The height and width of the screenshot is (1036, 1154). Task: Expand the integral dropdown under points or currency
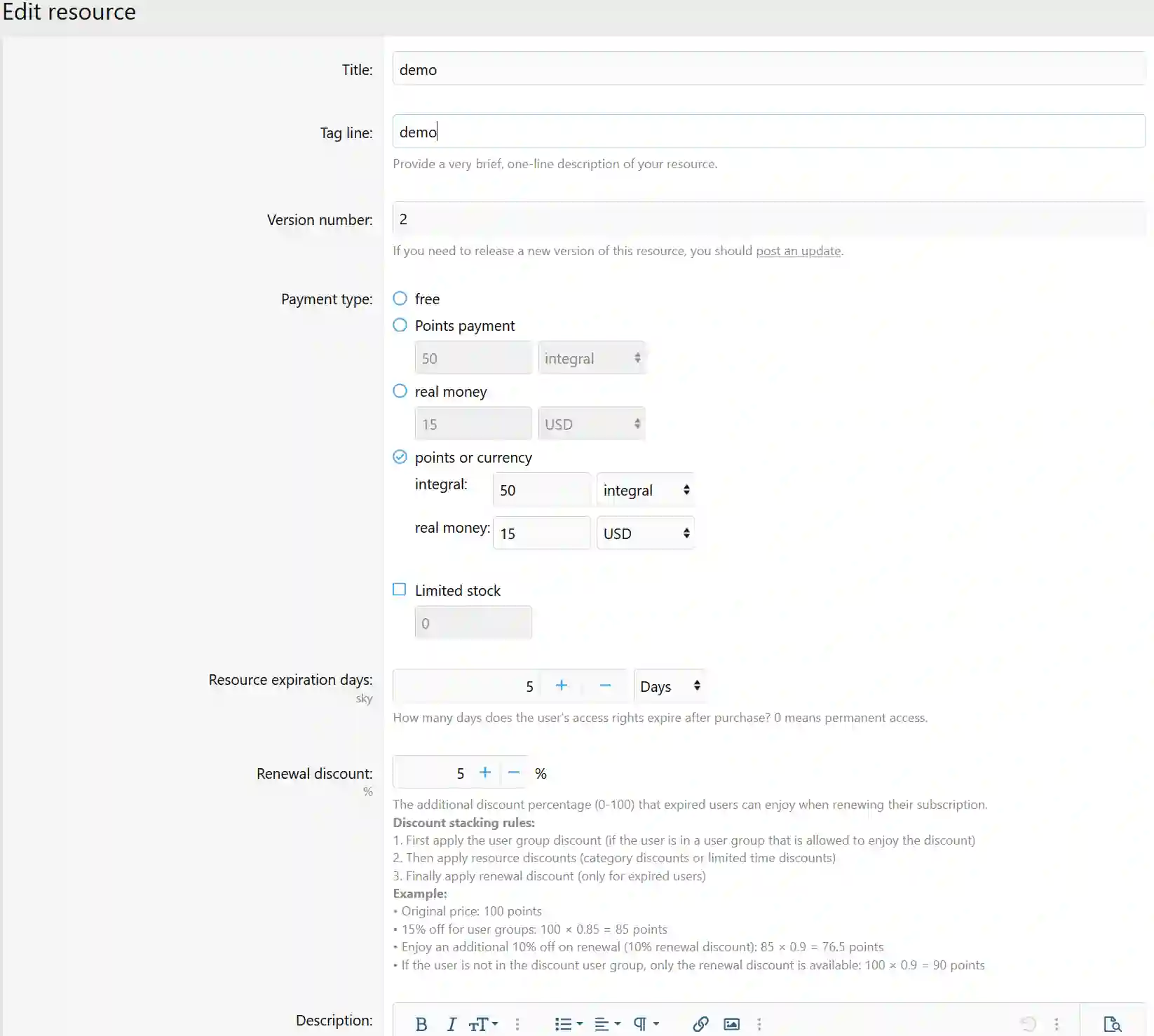coord(645,490)
